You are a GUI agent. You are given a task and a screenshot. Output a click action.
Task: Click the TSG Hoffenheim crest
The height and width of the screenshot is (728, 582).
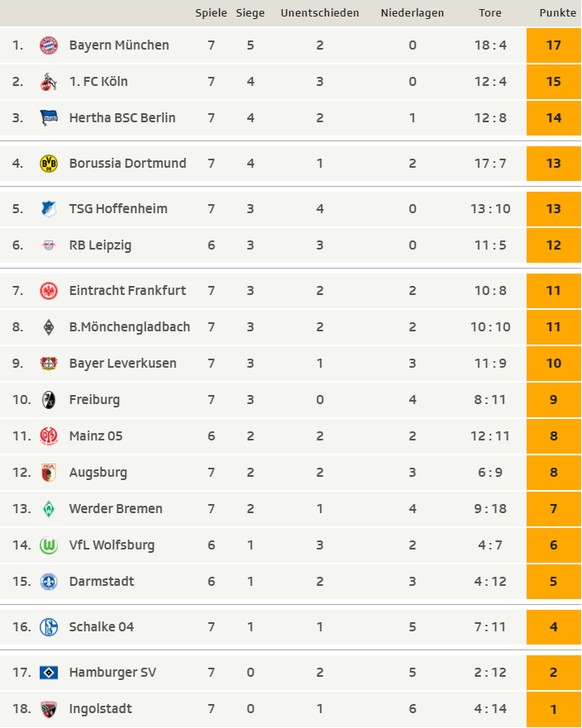(x=49, y=209)
